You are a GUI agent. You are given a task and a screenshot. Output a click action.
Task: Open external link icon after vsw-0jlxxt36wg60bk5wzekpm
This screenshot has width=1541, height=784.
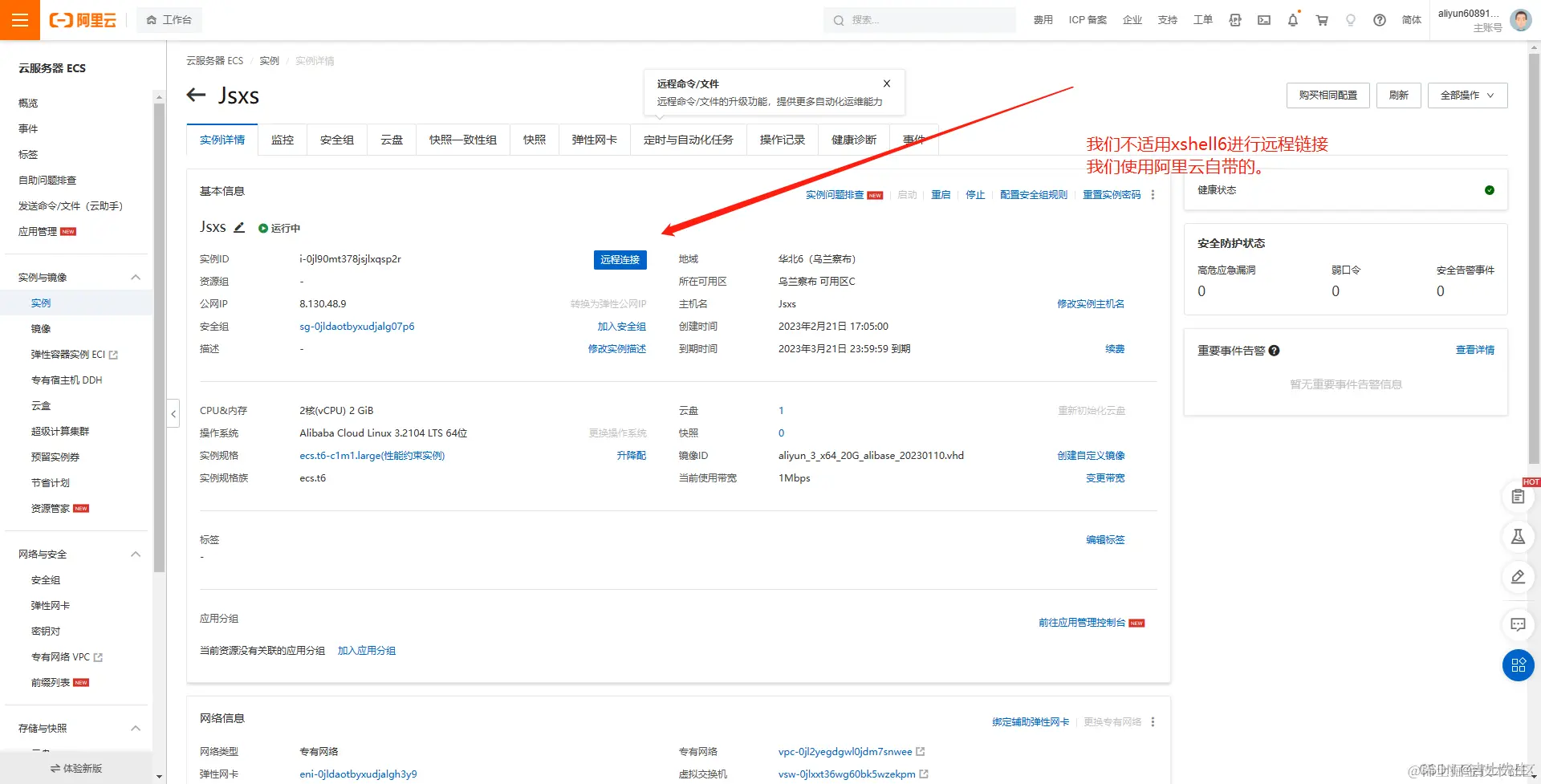pos(924,774)
